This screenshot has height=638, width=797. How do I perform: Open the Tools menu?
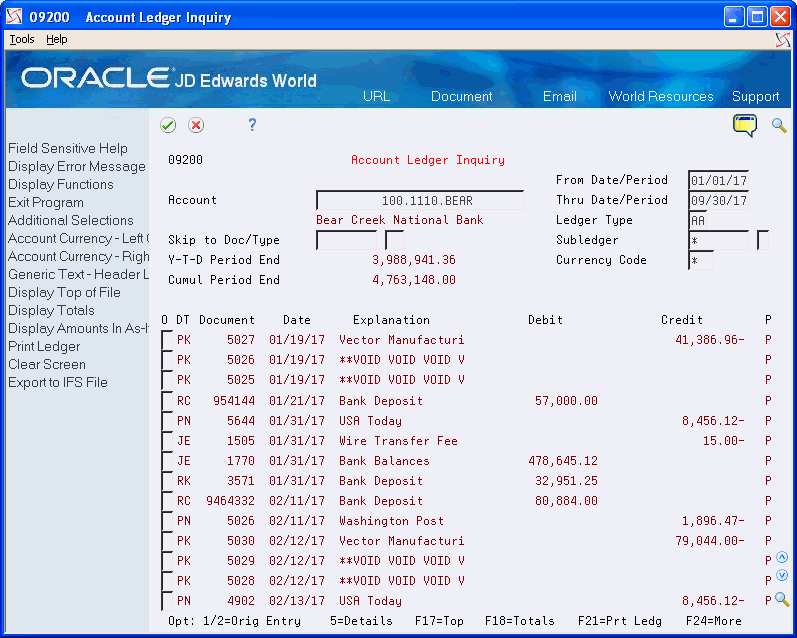tap(22, 39)
